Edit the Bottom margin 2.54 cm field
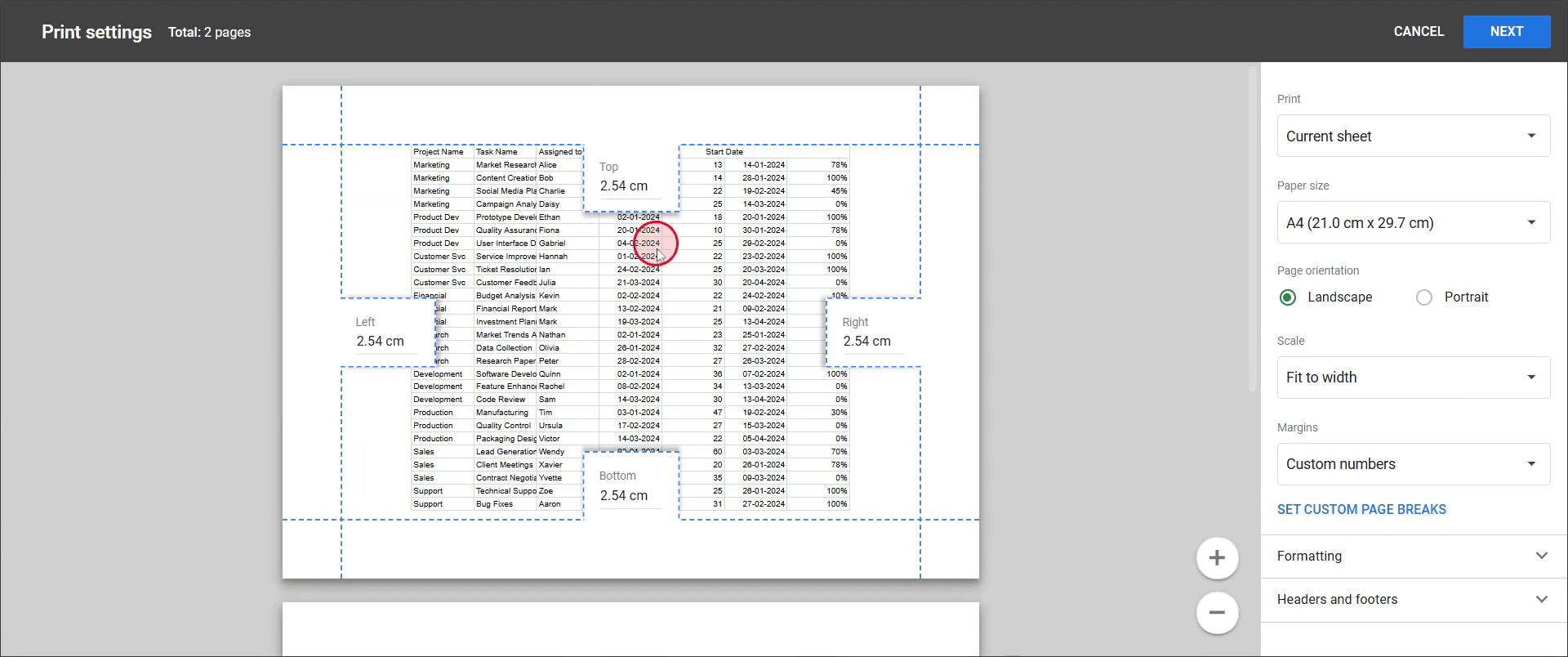 pyautogui.click(x=630, y=496)
